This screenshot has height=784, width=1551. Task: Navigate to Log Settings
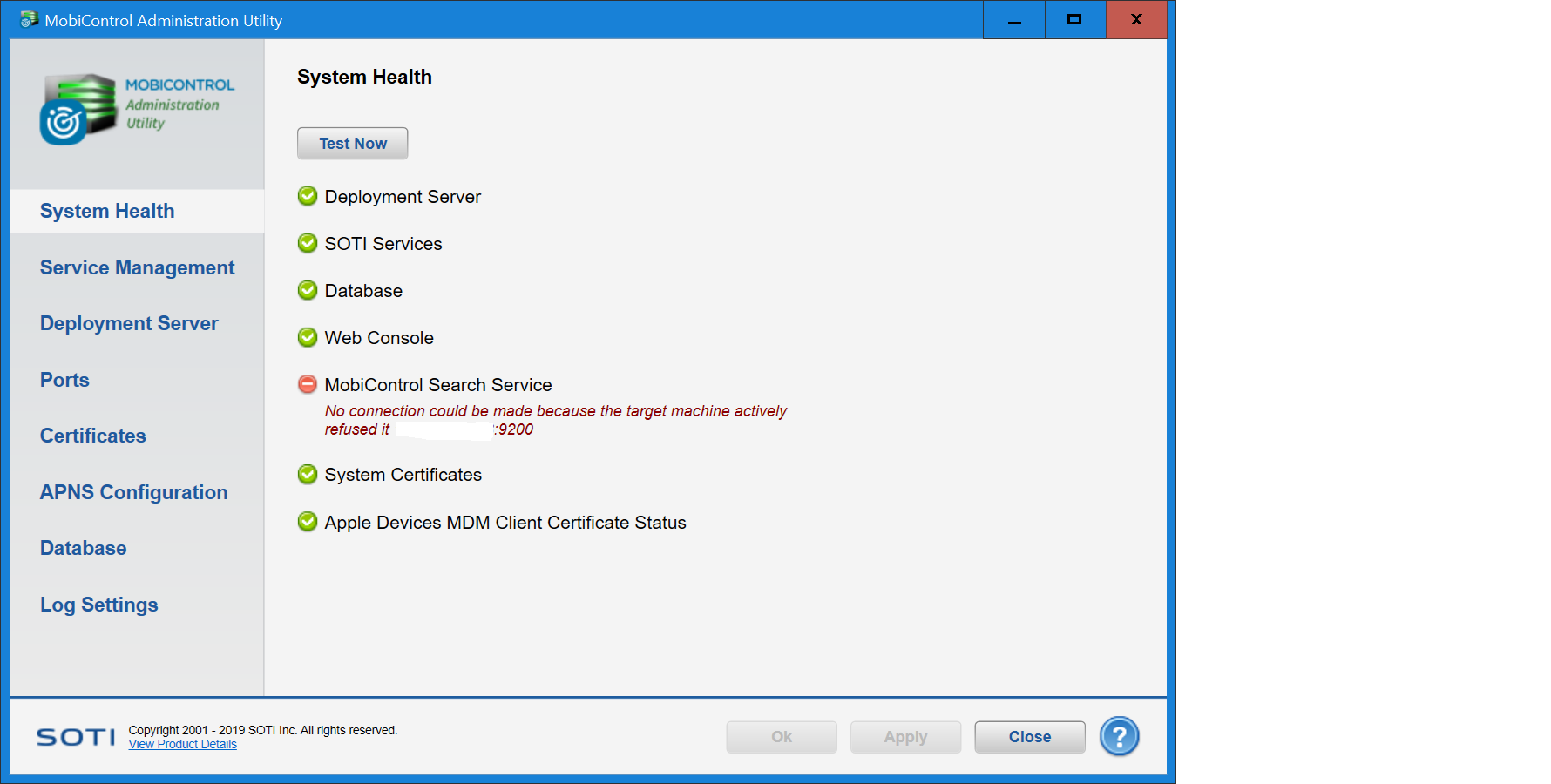point(98,605)
